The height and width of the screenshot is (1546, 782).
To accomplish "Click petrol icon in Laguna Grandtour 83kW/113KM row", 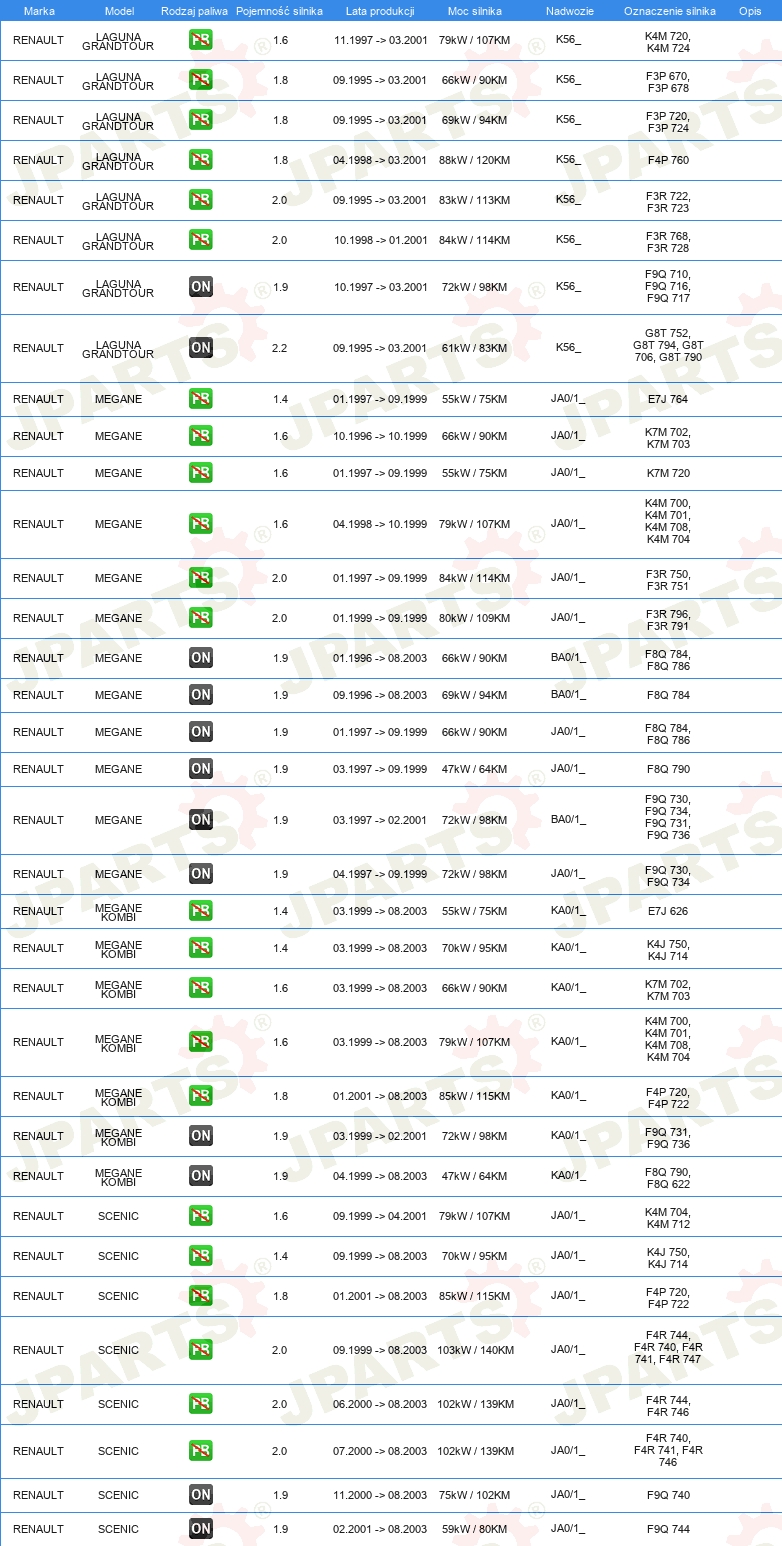I will click(200, 200).
